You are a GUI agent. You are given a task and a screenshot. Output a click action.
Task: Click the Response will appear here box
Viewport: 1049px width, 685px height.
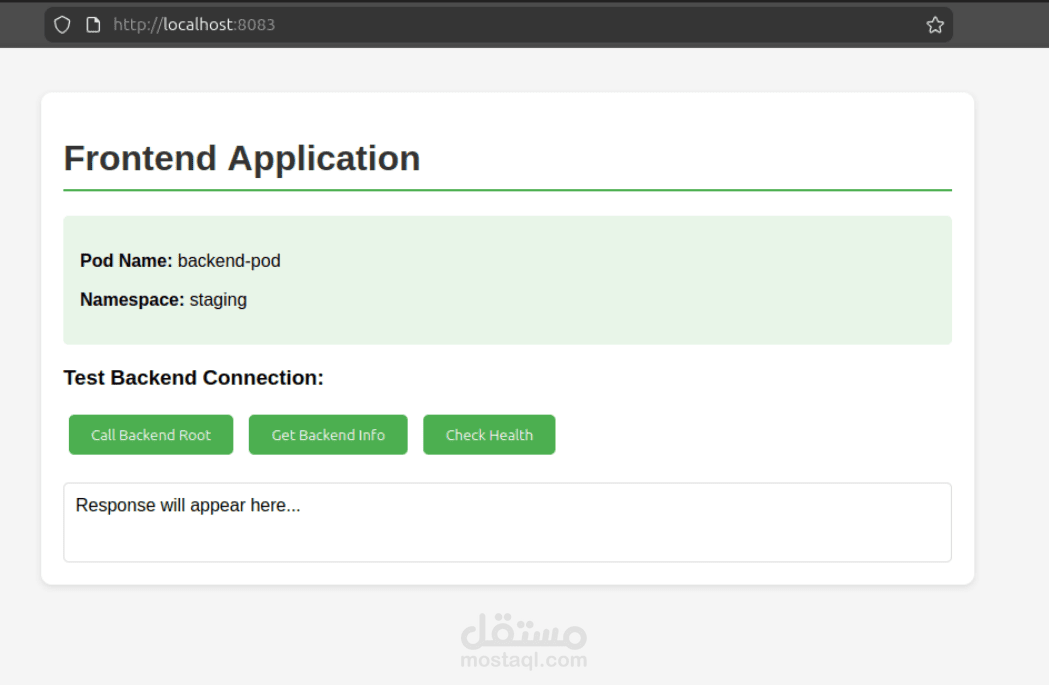click(508, 522)
